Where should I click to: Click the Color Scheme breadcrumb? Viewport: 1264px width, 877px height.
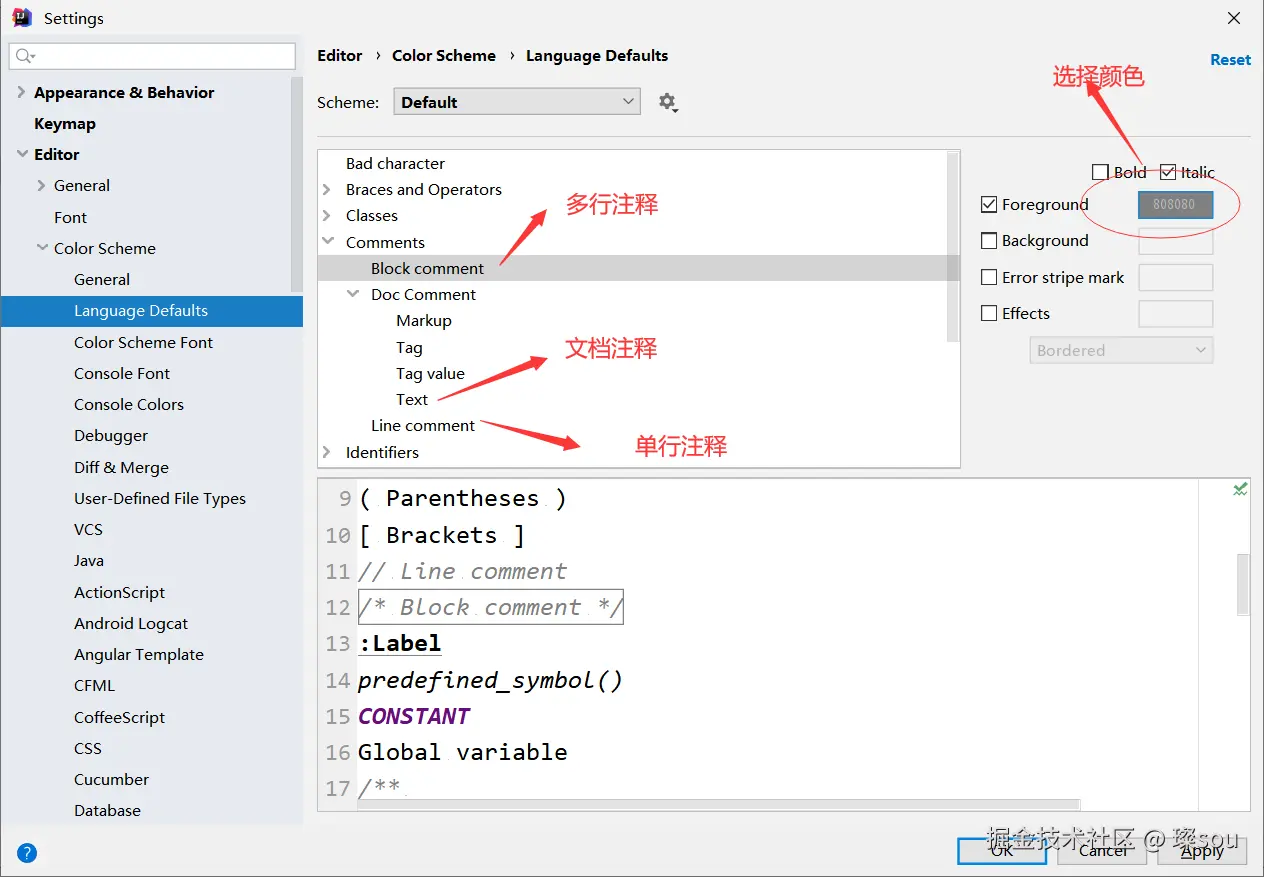click(444, 56)
